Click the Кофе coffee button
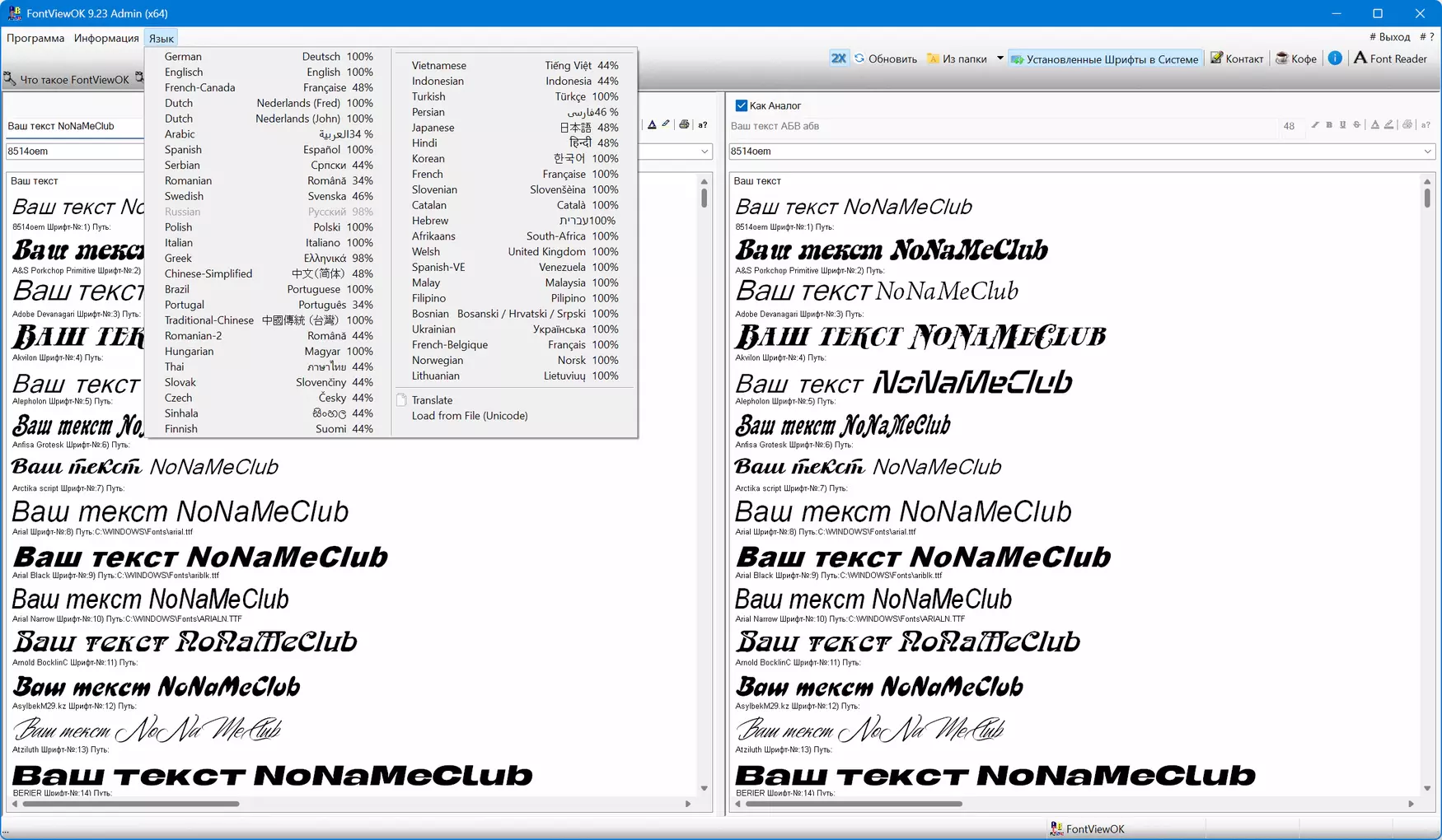Screen dimensions: 1442x840 pyautogui.click(x=1296, y=58)
